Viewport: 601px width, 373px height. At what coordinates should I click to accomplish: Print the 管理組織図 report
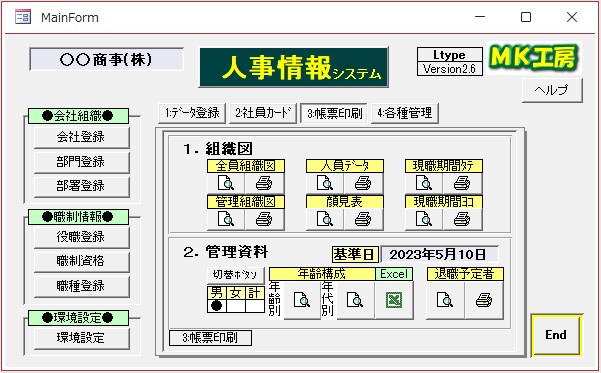[x=264, y=219]
